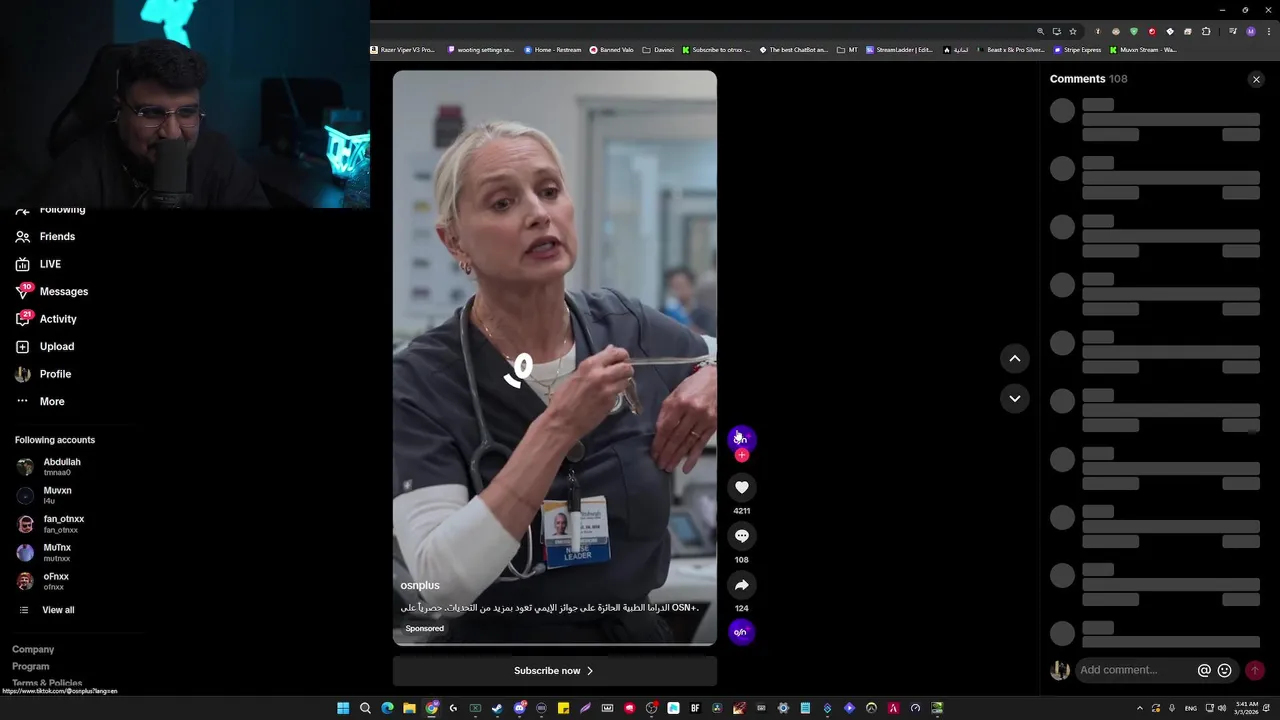Viewport: 1280px width, 720px height.
Task: Share the video with arrow icon
Action: tap(741, 585)
